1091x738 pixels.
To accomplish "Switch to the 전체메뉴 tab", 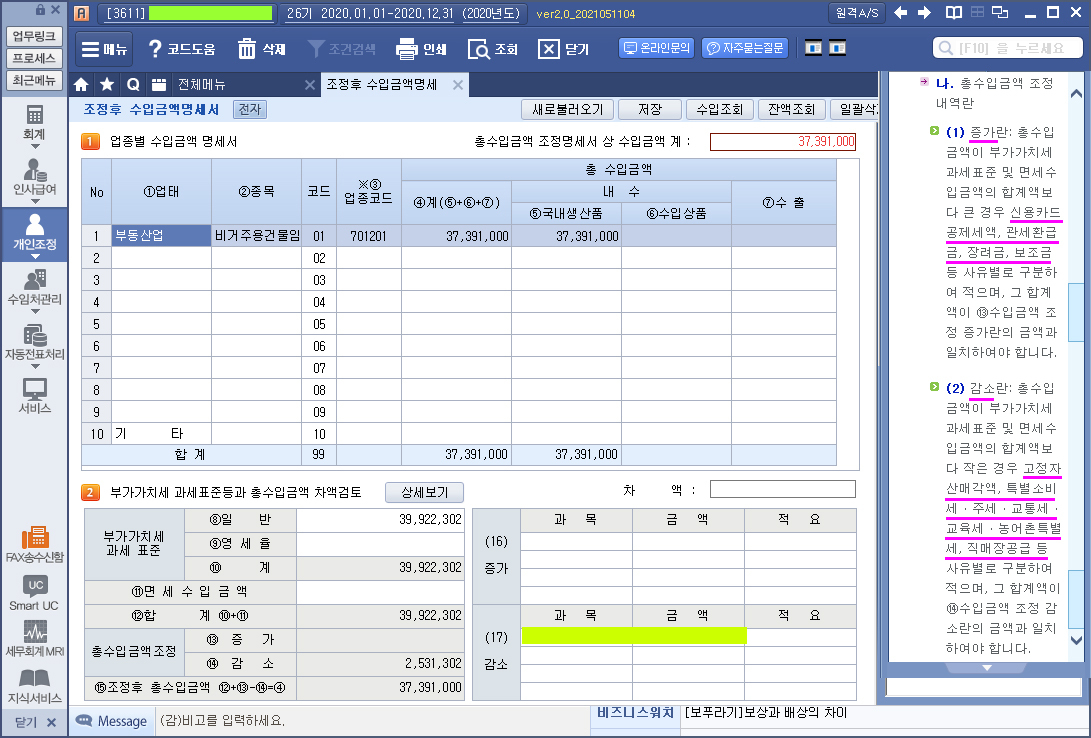I will 201,85.
